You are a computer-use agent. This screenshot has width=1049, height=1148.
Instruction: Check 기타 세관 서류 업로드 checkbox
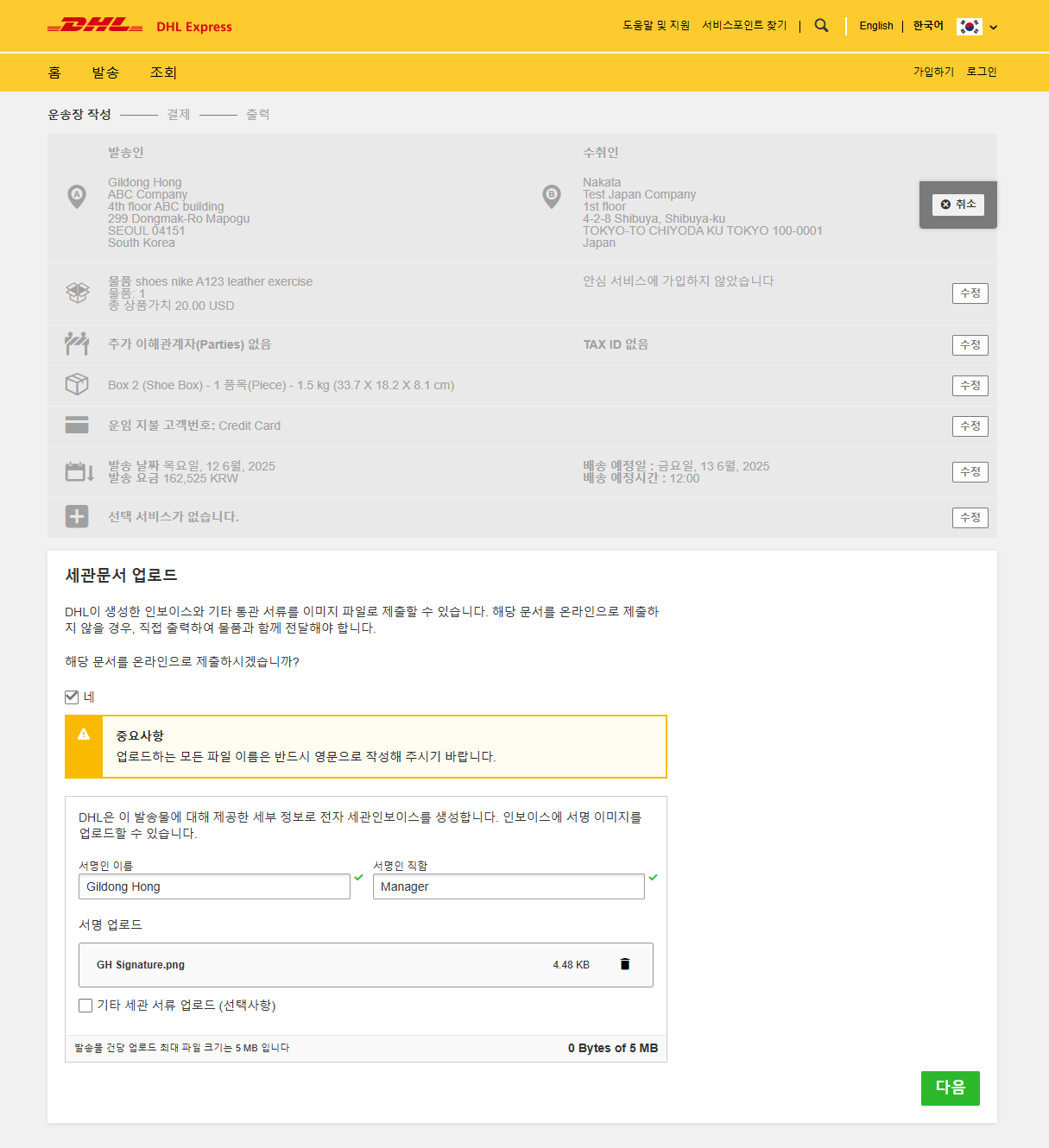click(x=85, y=1006)
